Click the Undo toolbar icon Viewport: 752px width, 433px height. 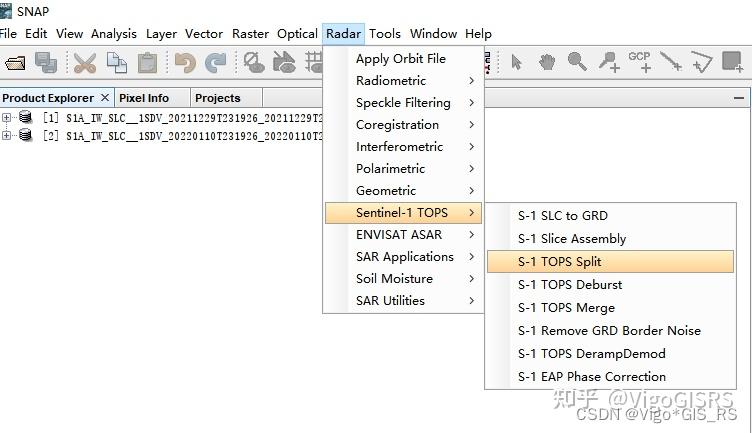pyautogui.click(x=184, y=63)
